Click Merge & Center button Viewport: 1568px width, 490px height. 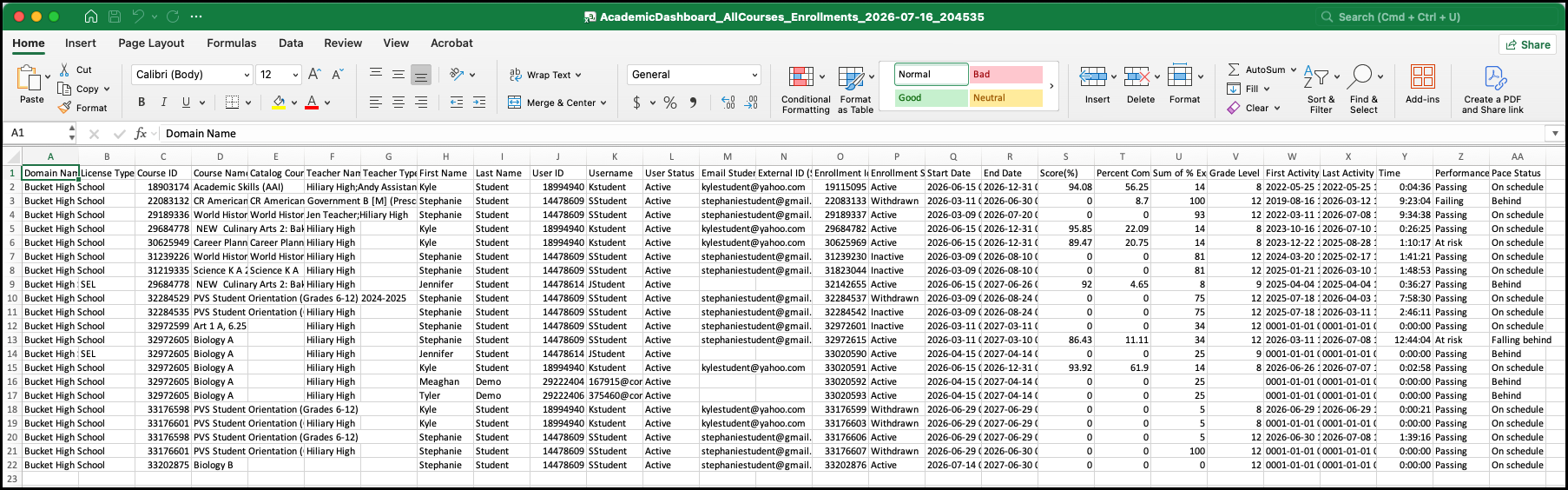click(x=557, y=103)
